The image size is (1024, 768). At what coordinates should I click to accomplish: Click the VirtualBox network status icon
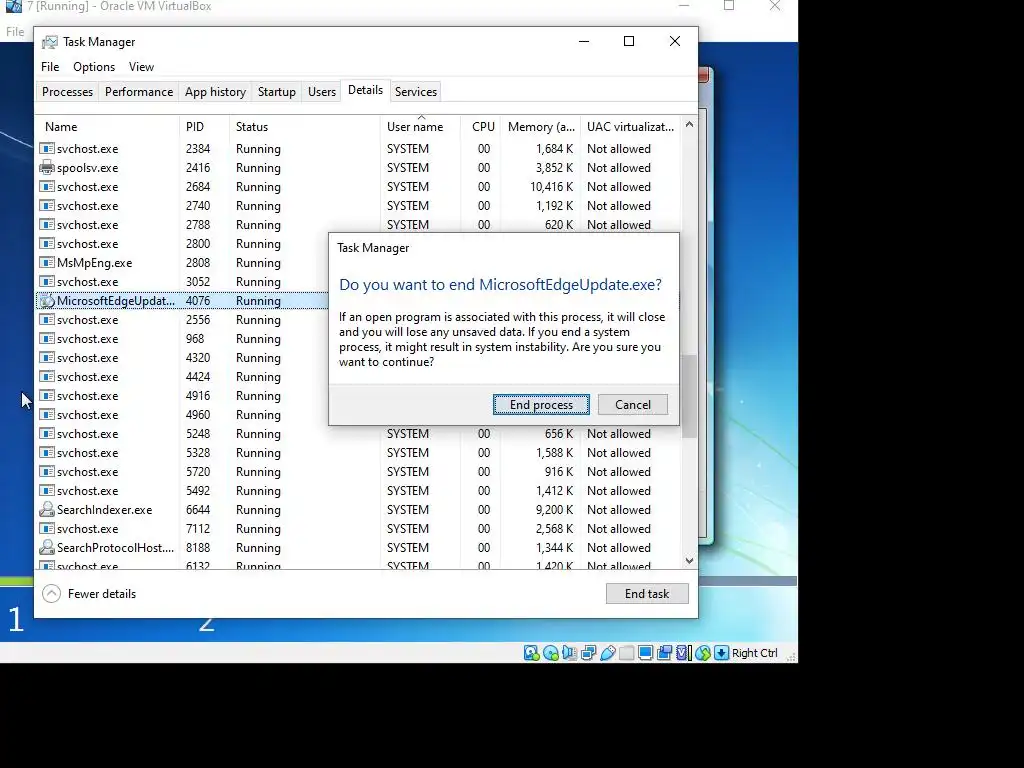[x=588, y=653]
